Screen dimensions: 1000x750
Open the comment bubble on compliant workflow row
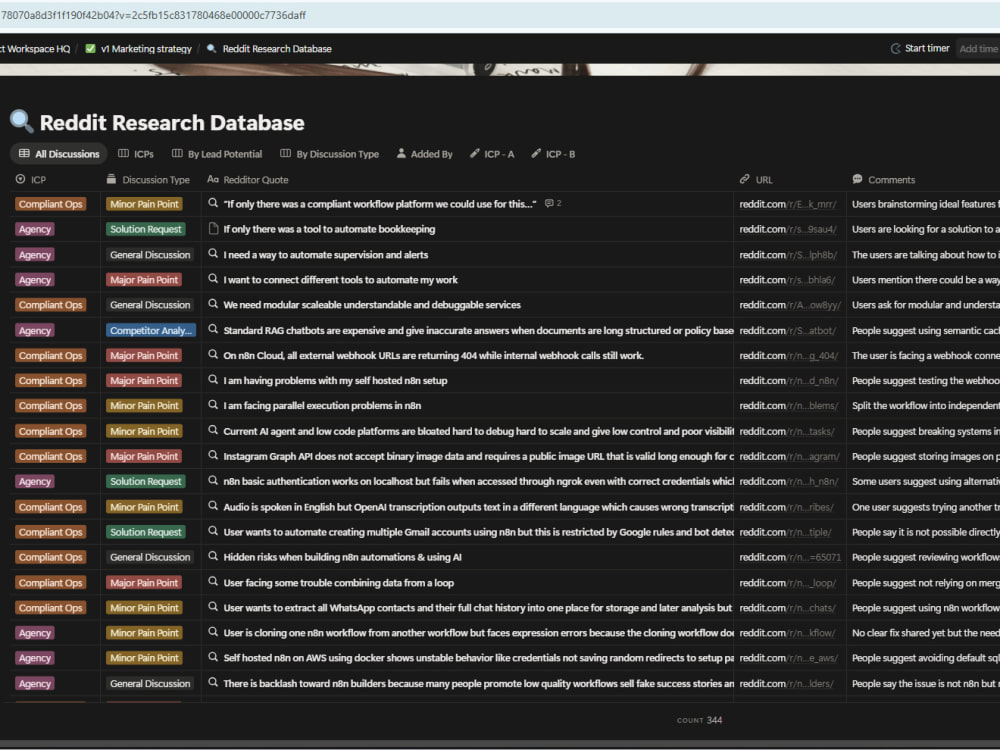click(x=553, y=203)
